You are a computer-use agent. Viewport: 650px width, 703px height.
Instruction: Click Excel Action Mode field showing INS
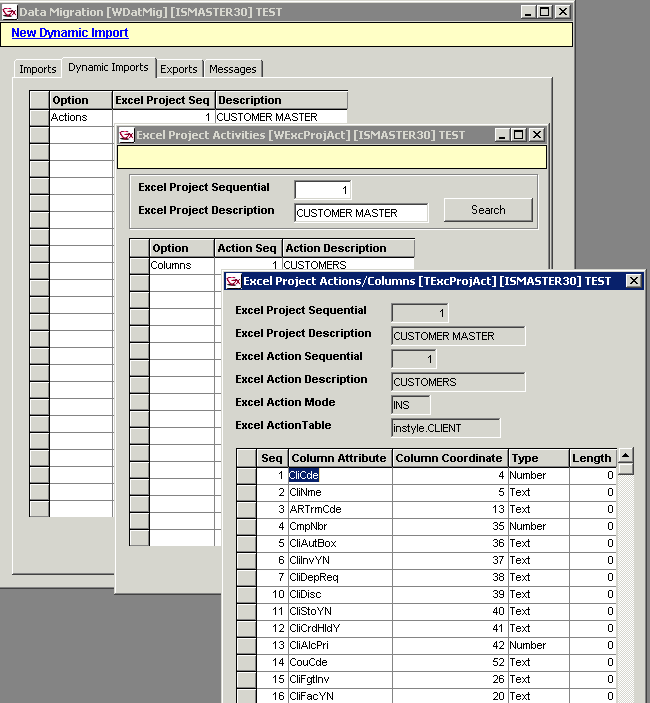(411, 405)
